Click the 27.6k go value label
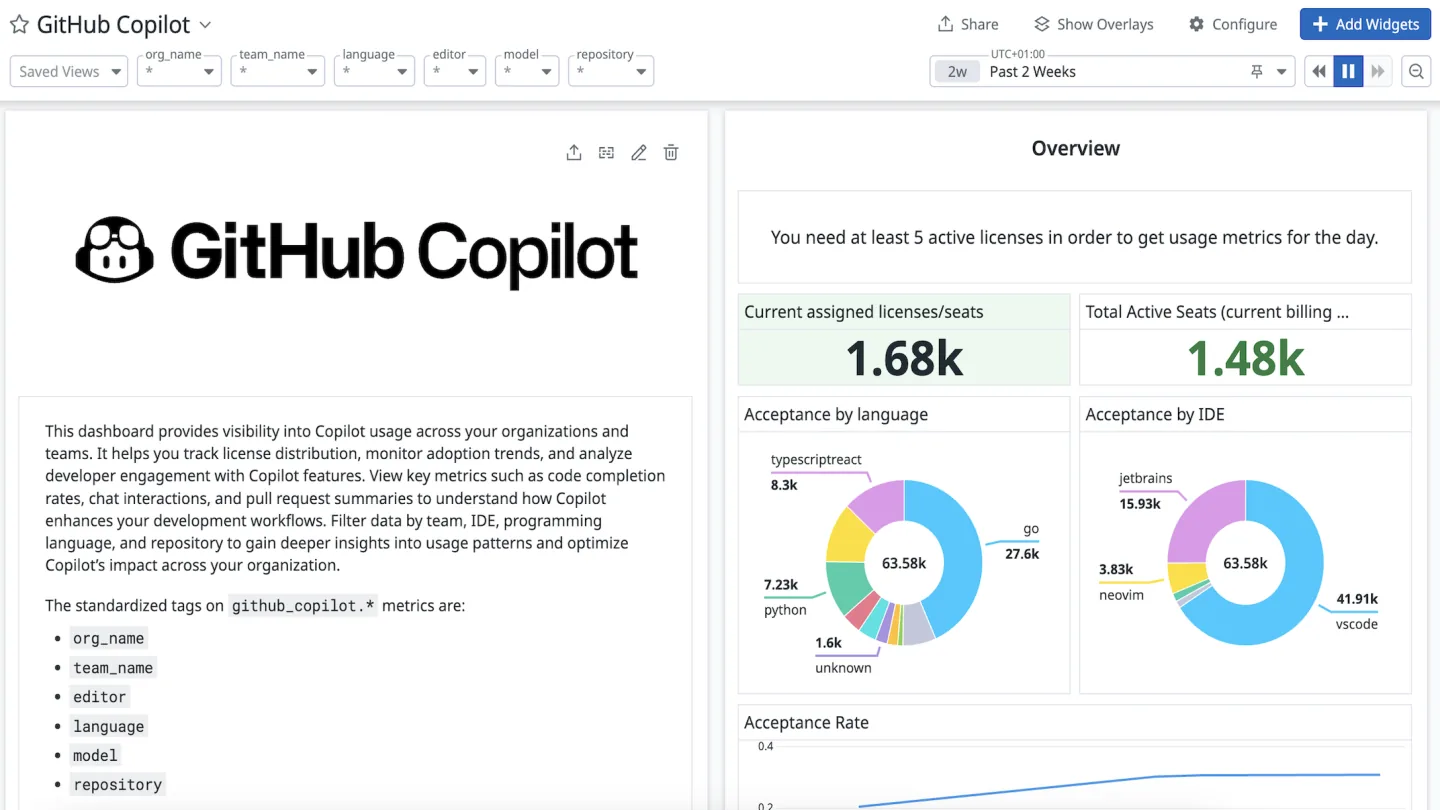Screen dimensions: 1440x810 (x=1022, y=553)
